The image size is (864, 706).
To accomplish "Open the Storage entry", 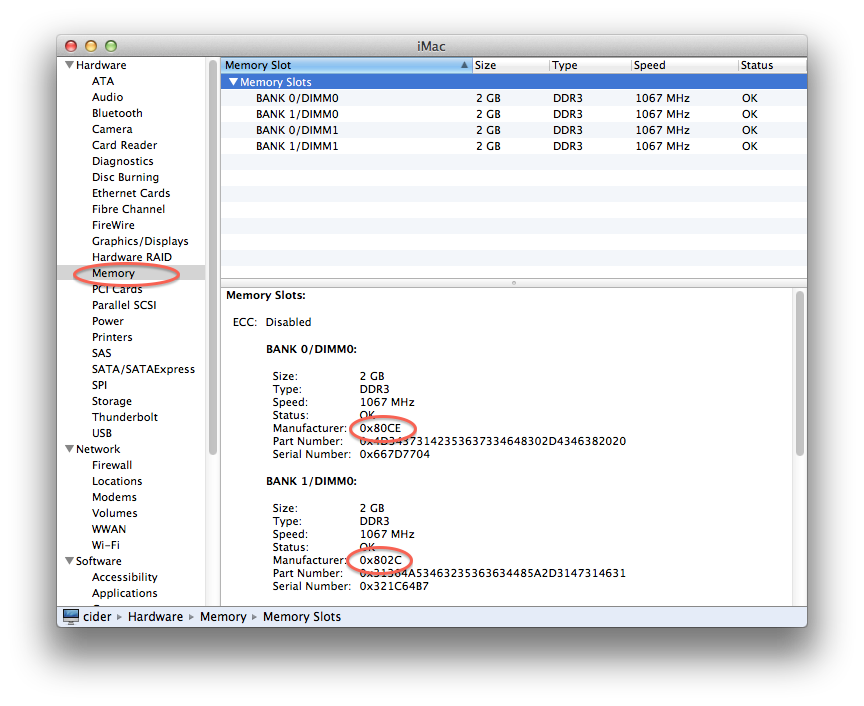I will coord(112,401).
